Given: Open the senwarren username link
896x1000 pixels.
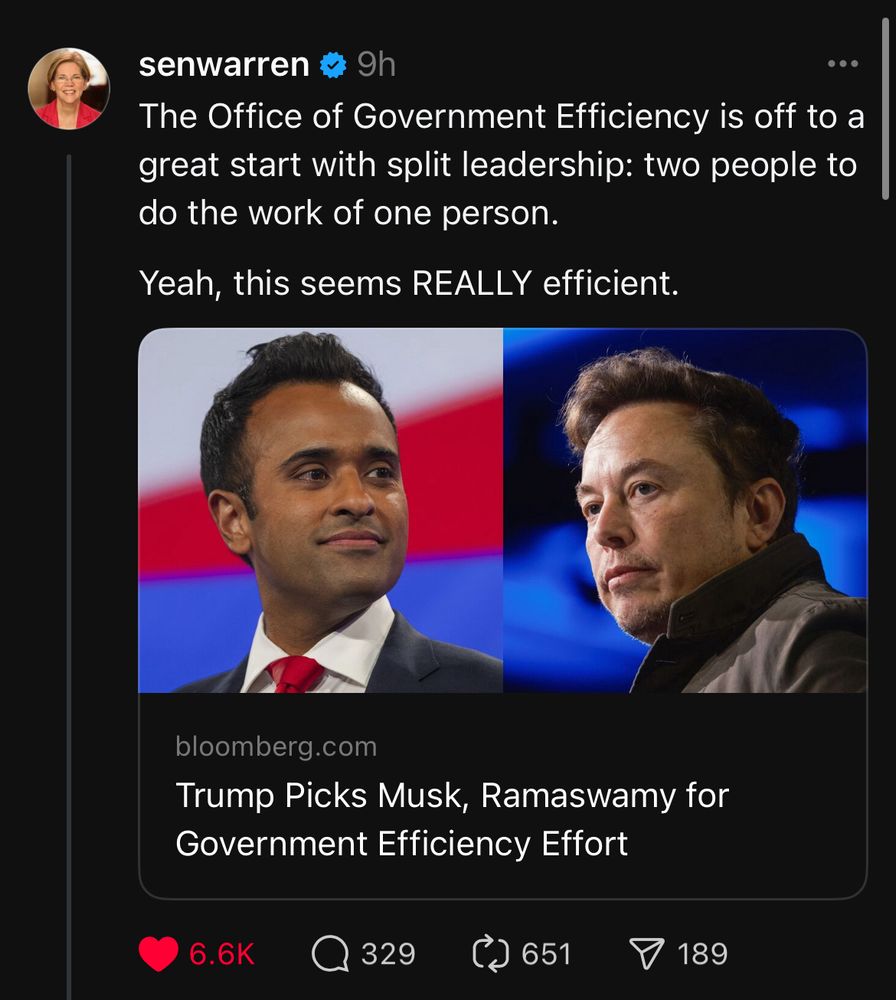Looking at the screenshot, I should coord(224,65).
